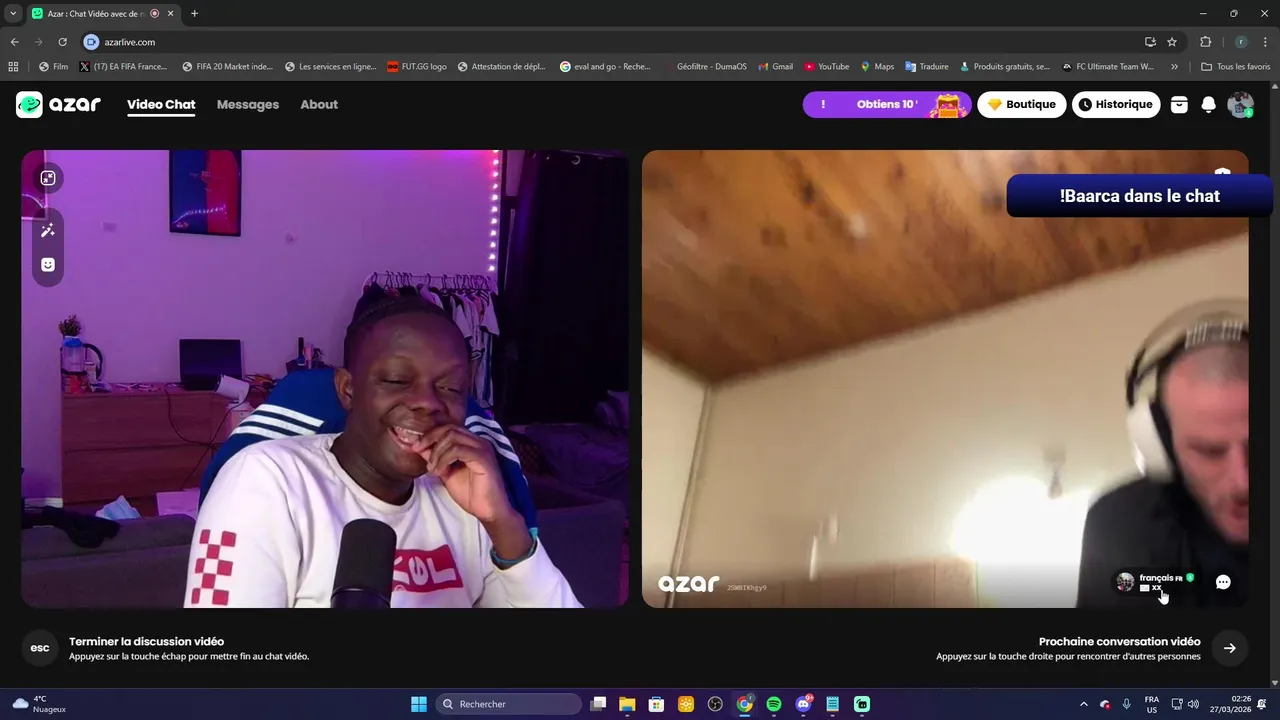The width and height of the screenshot is (1280, 720).
Task: Click the Obtiens 10' promo banner
Action: pos(886,104)
